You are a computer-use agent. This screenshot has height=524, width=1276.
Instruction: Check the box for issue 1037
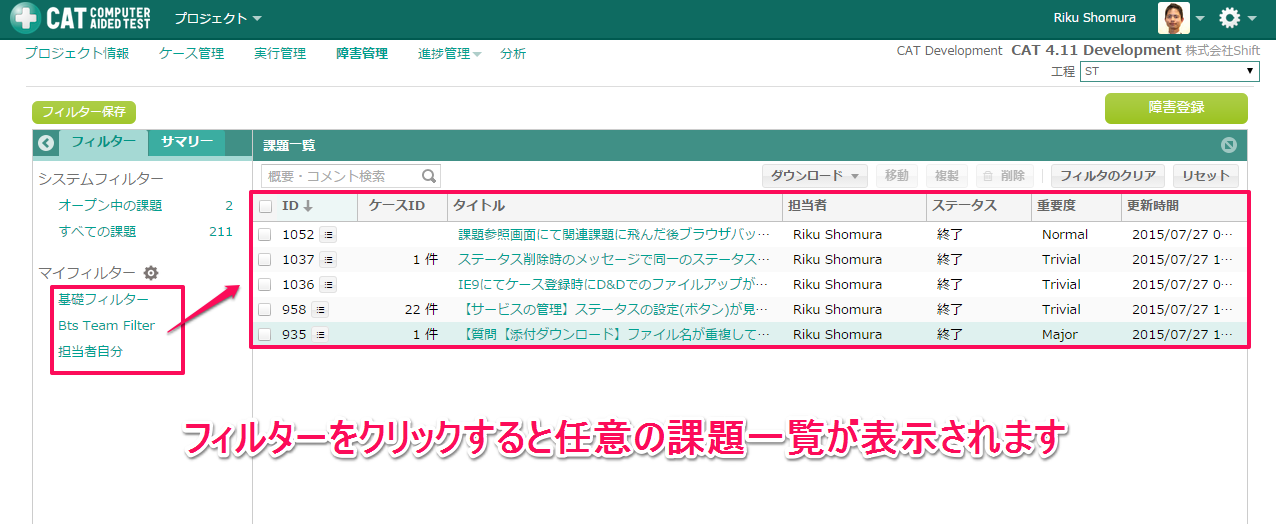265,259
